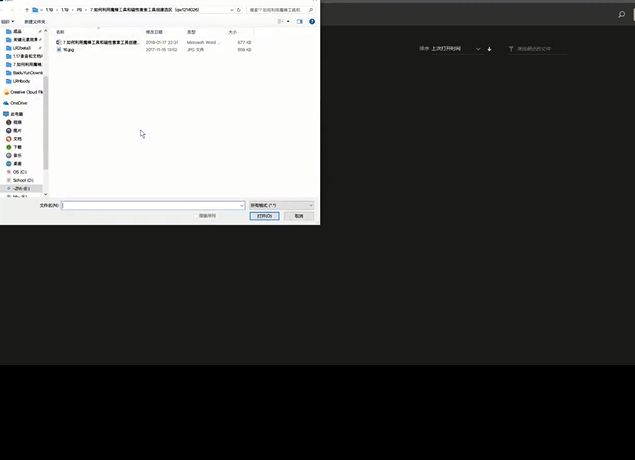
Task: Open the 7.如何利用魔棒 folder in sidebar
Action: [x=24, y=64]
